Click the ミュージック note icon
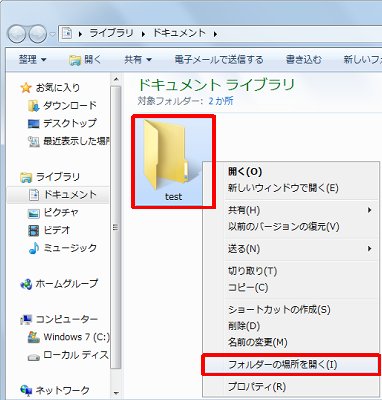The image size is (382, 400). tap(34, 248)
